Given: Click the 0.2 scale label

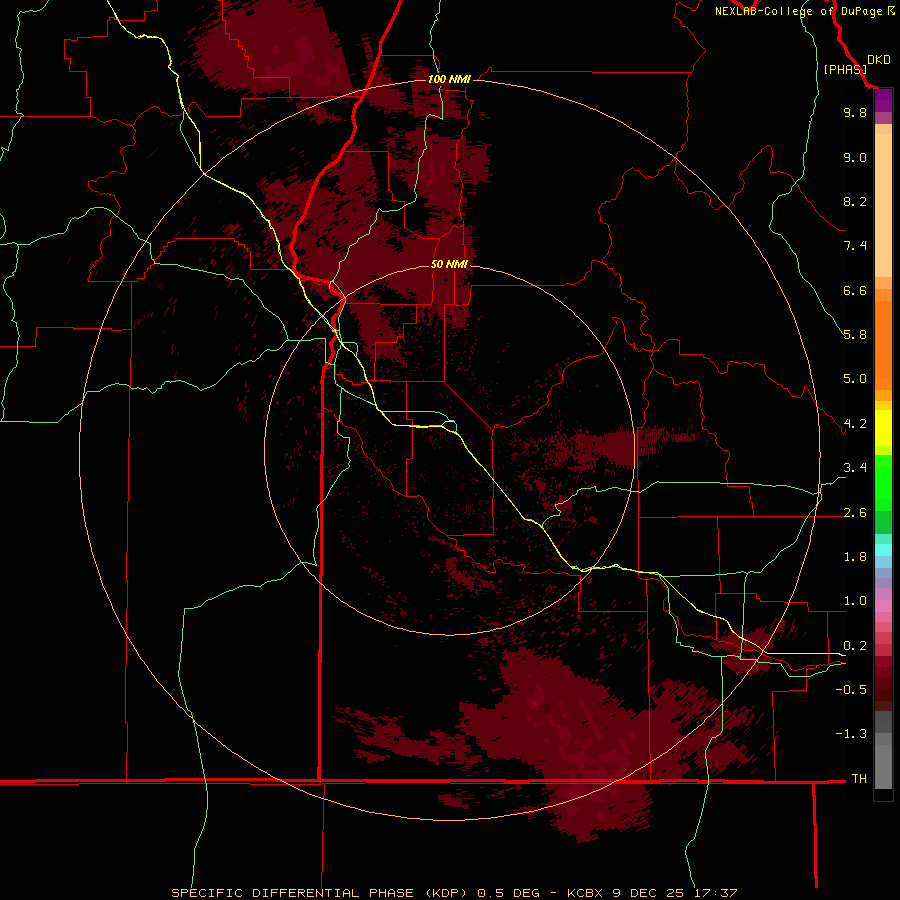Looking at the screenshot, I should point(855,646).
